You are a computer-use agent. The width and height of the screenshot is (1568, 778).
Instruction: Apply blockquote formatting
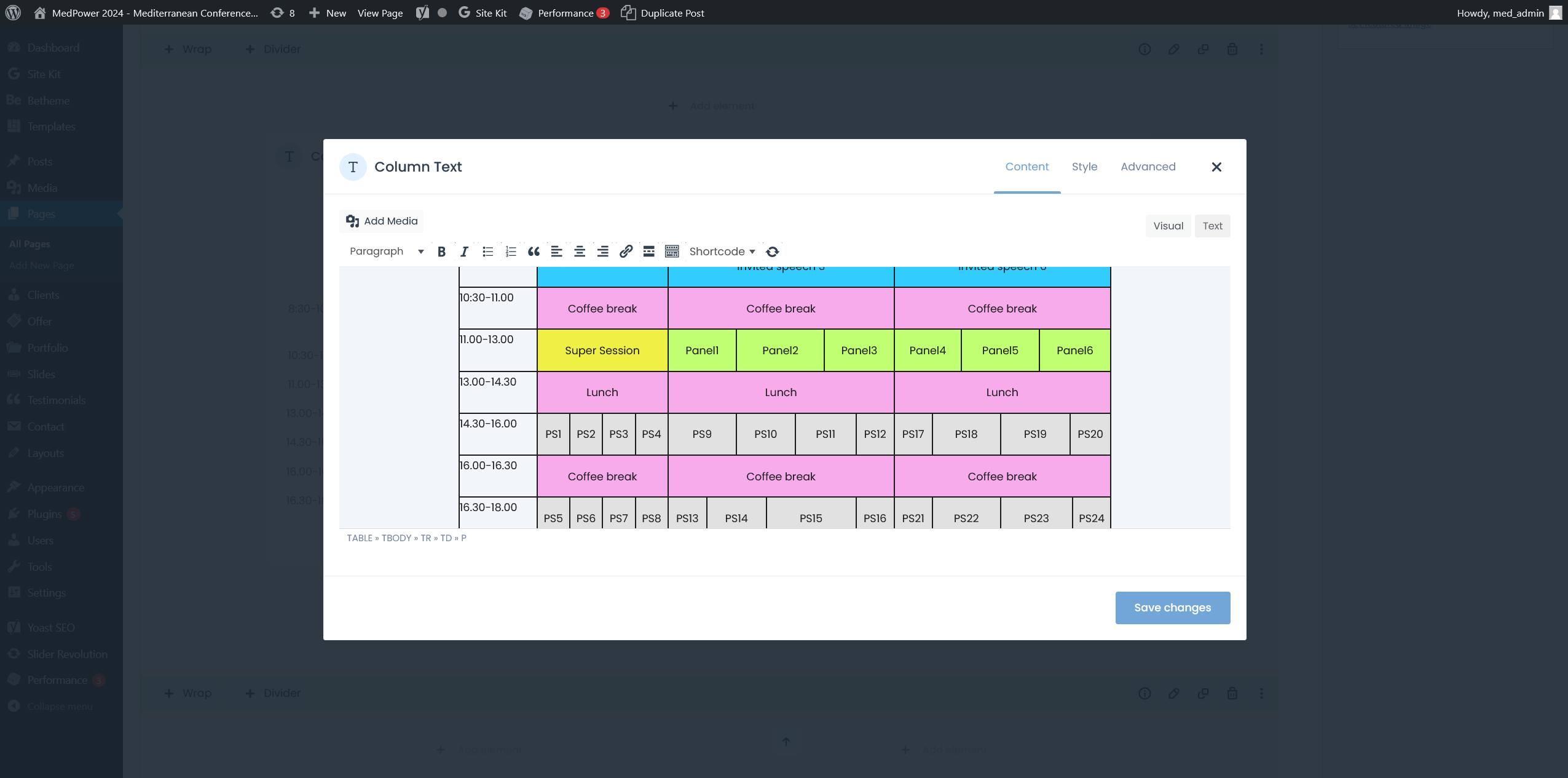[x=534, y=252]
